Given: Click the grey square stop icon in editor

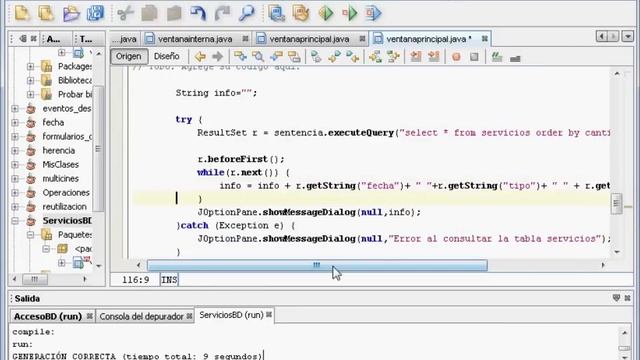Looking at the screenshot, I should (x=474, y=57).
